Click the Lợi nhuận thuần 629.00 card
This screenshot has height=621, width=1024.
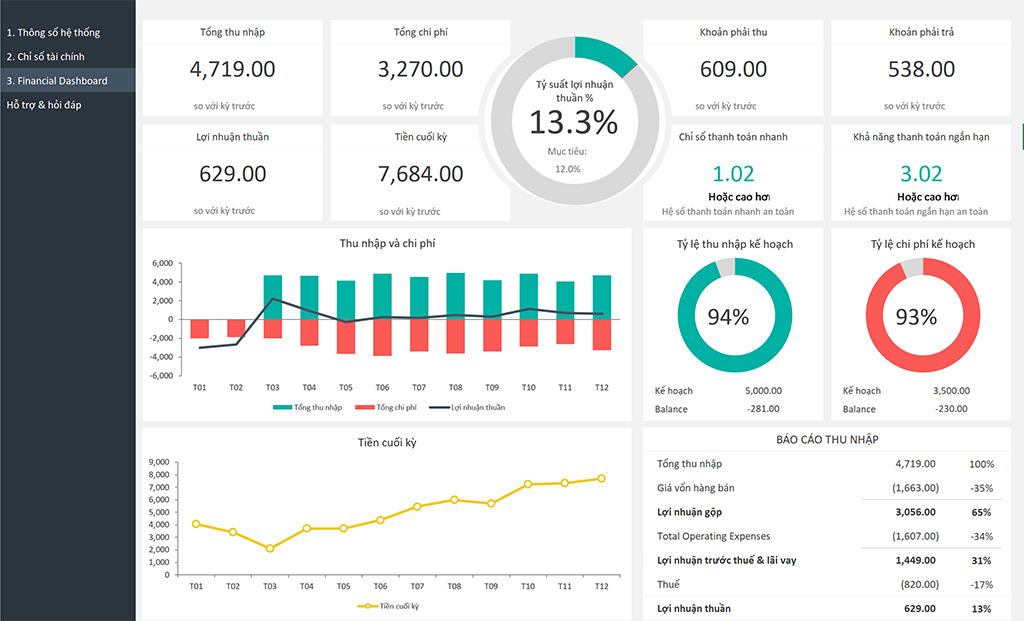(x=232, y=173)
